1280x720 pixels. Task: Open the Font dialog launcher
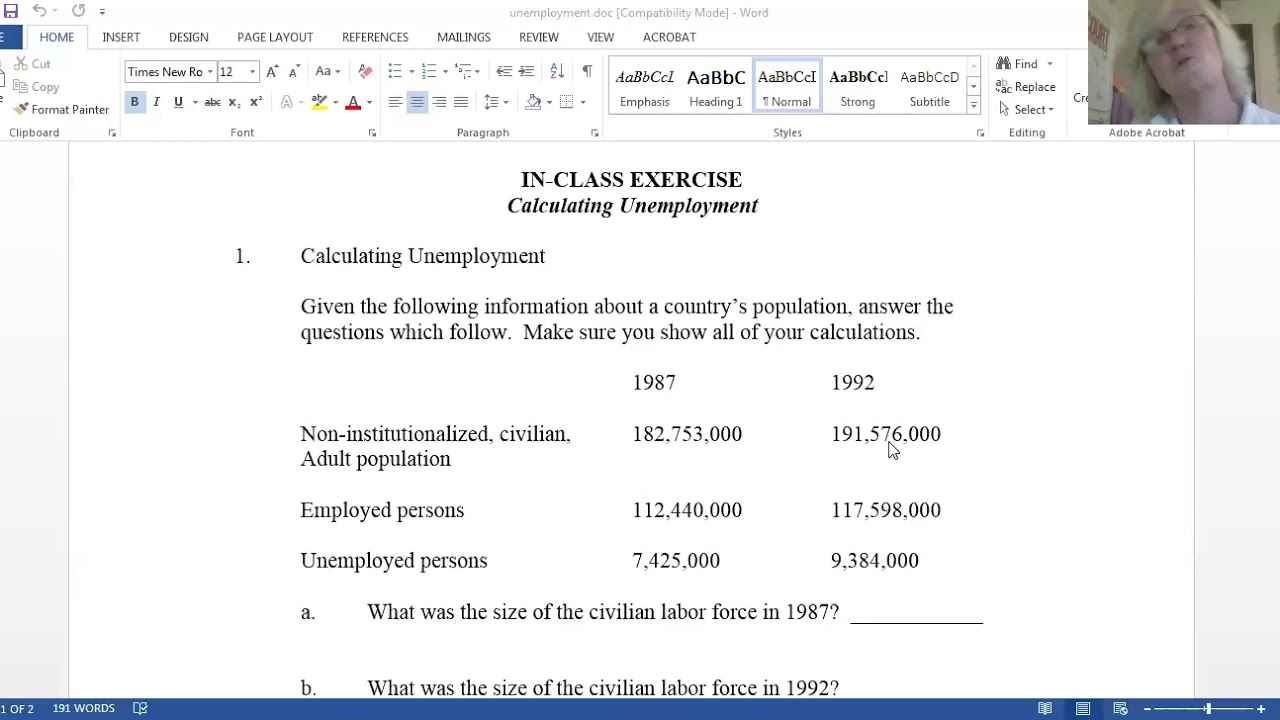372,133
